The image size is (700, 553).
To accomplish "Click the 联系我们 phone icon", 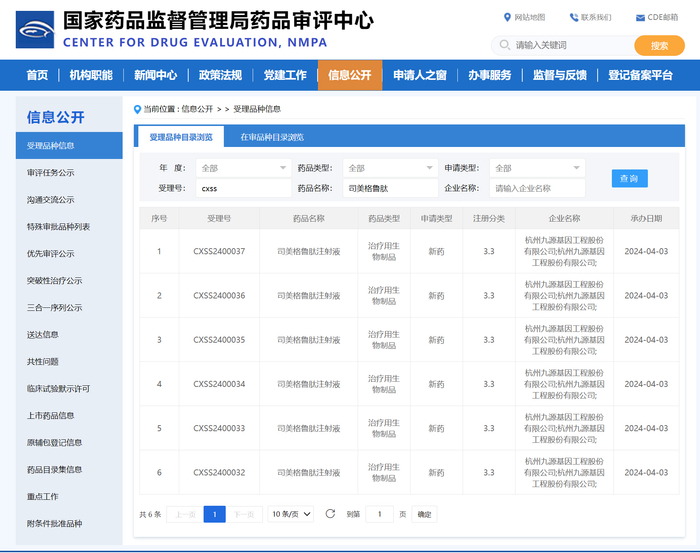I will click(574, 17).
